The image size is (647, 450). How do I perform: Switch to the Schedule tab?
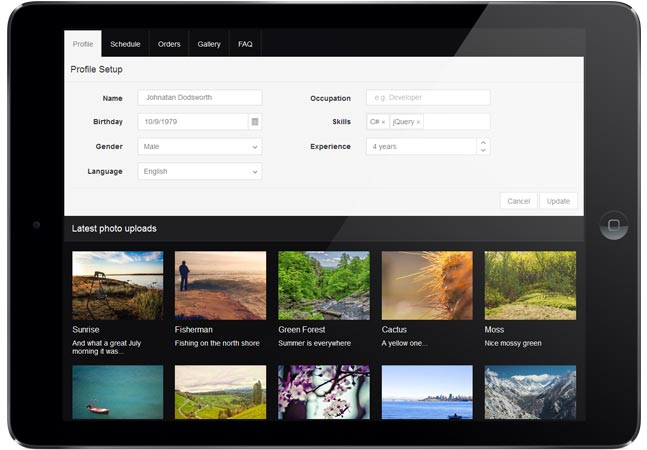point(125,44)
